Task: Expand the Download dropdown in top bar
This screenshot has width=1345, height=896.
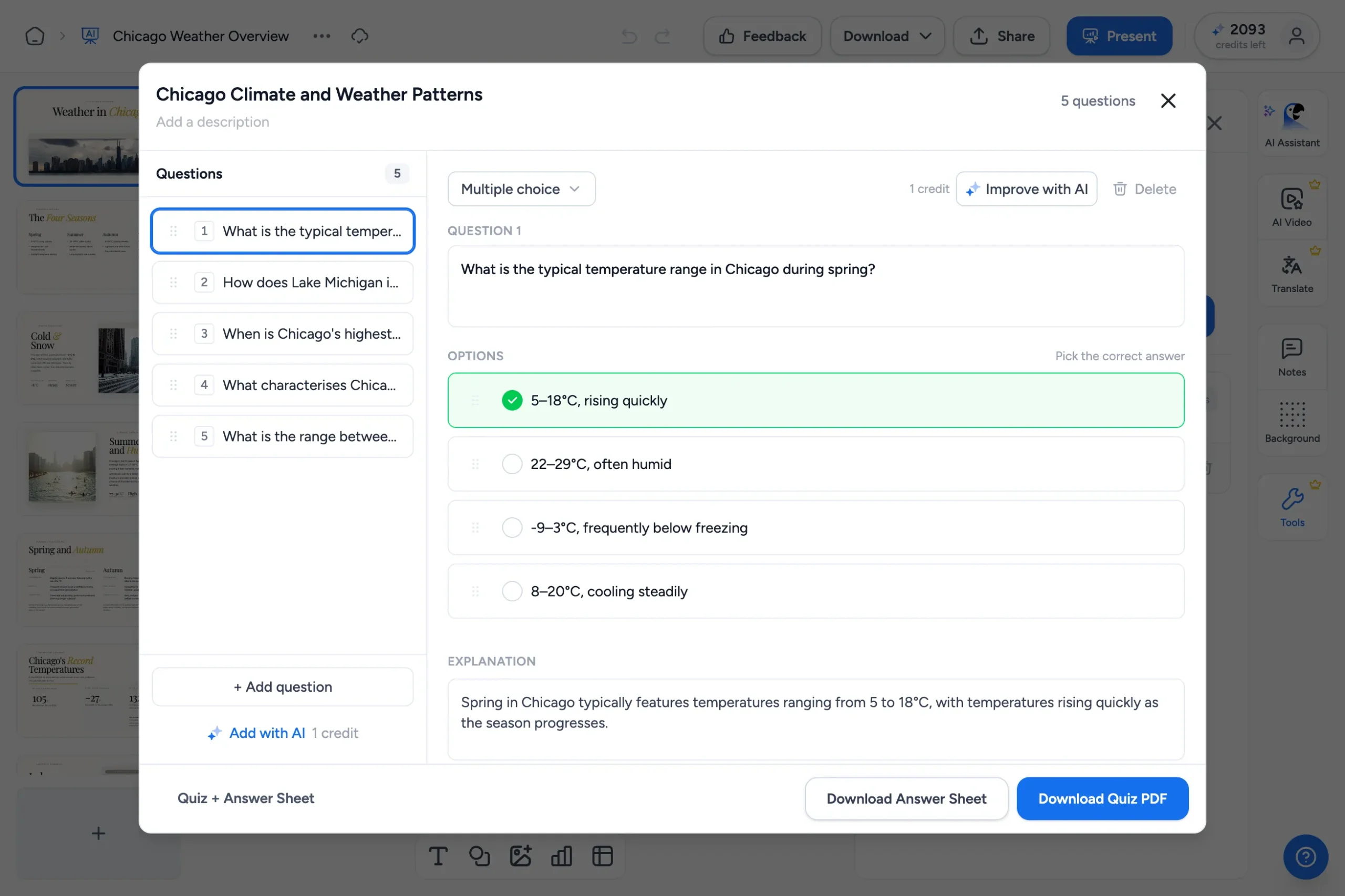Action: pyautogui.click(x=887, y=36)
